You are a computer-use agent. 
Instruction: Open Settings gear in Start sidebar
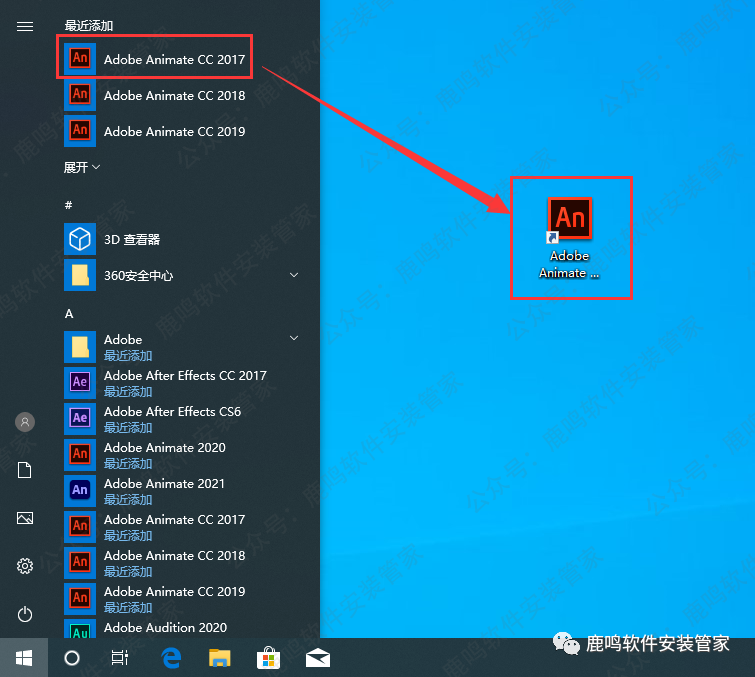pyautogui.click(x=25, y=566)
